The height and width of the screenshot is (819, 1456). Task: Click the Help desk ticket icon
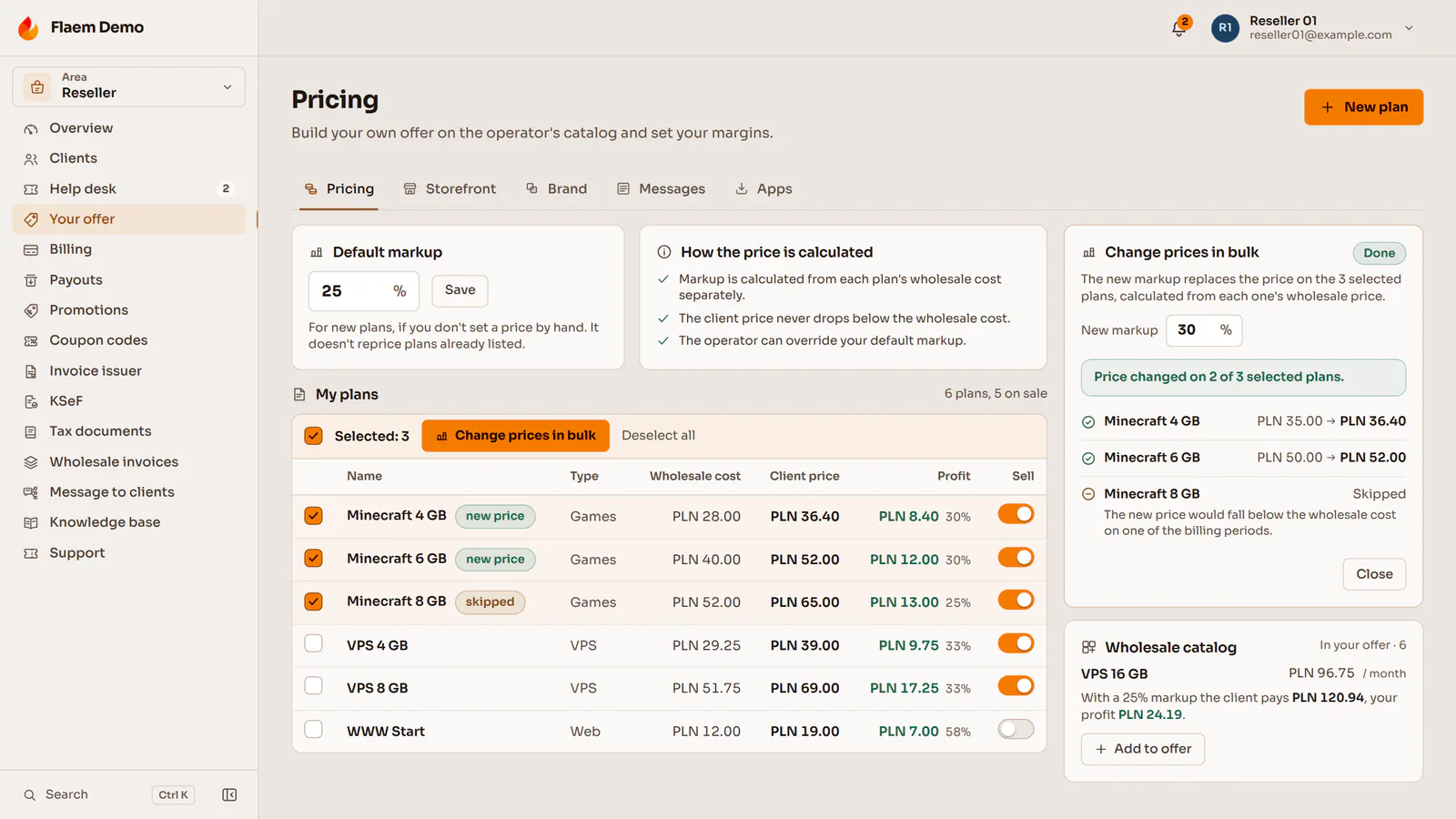tap(31, 189)
